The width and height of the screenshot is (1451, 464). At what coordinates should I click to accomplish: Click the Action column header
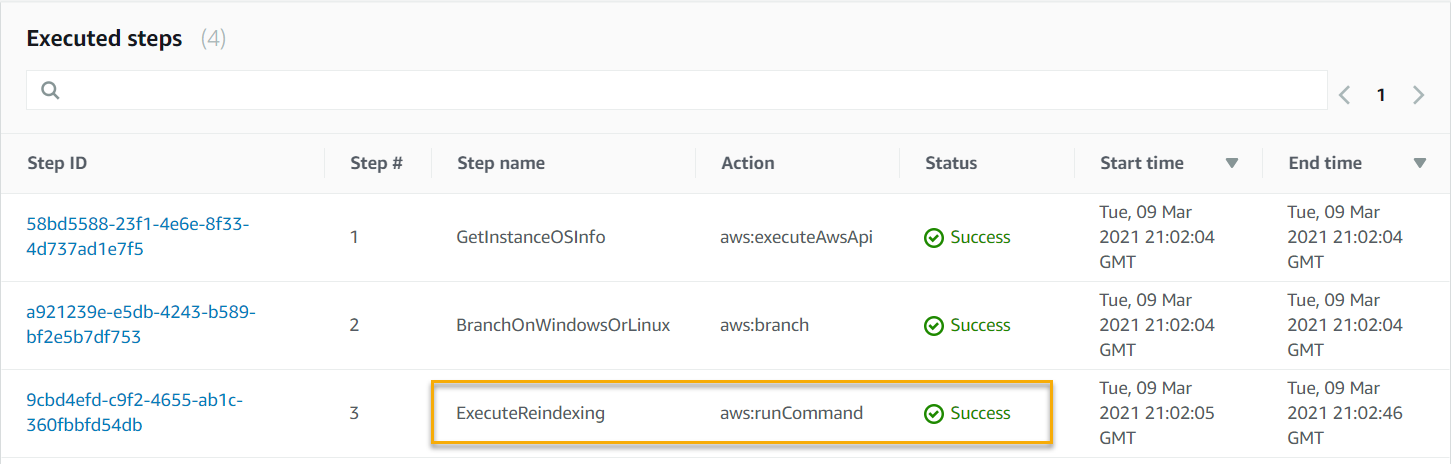[x=748, y=163]
